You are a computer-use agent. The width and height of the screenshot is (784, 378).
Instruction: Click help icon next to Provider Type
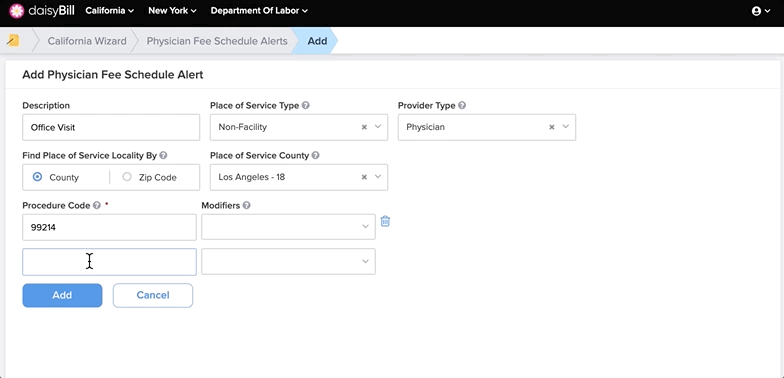[x=462, y=106]
